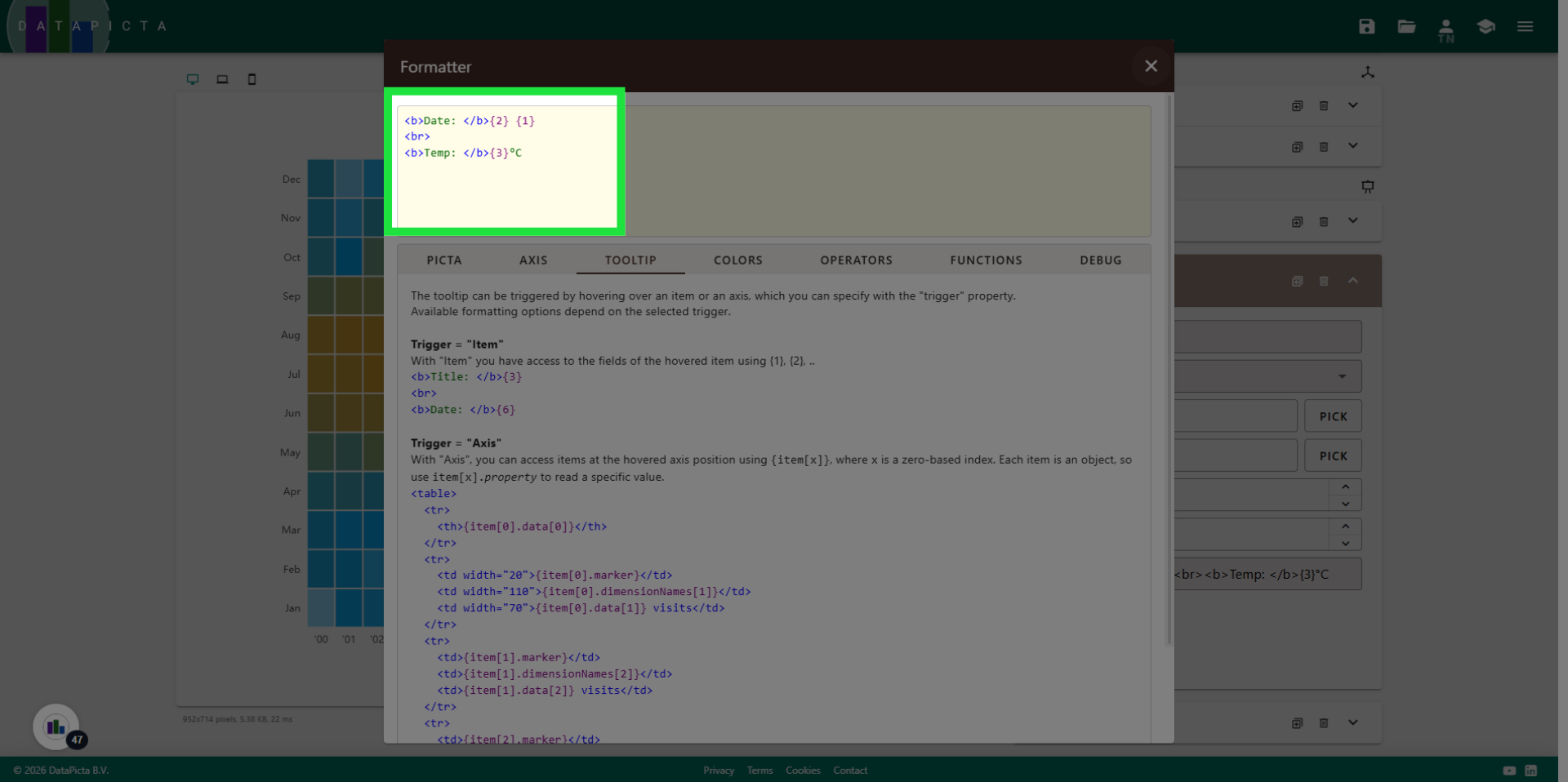
Task: Click the Dec label on the heatmap axis
Action: (291, 180)
